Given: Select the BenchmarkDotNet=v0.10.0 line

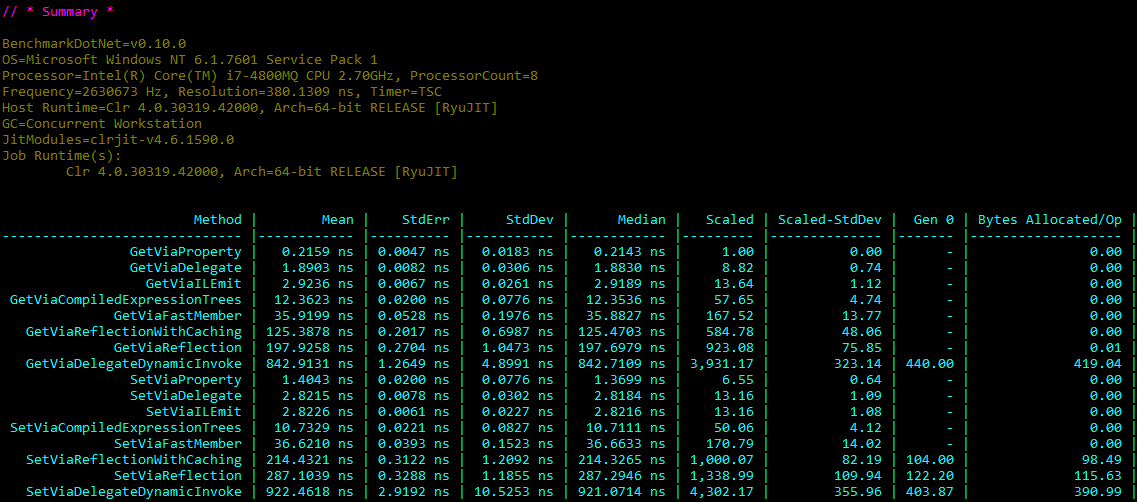Looking at the screenshot, I should 94,44.
